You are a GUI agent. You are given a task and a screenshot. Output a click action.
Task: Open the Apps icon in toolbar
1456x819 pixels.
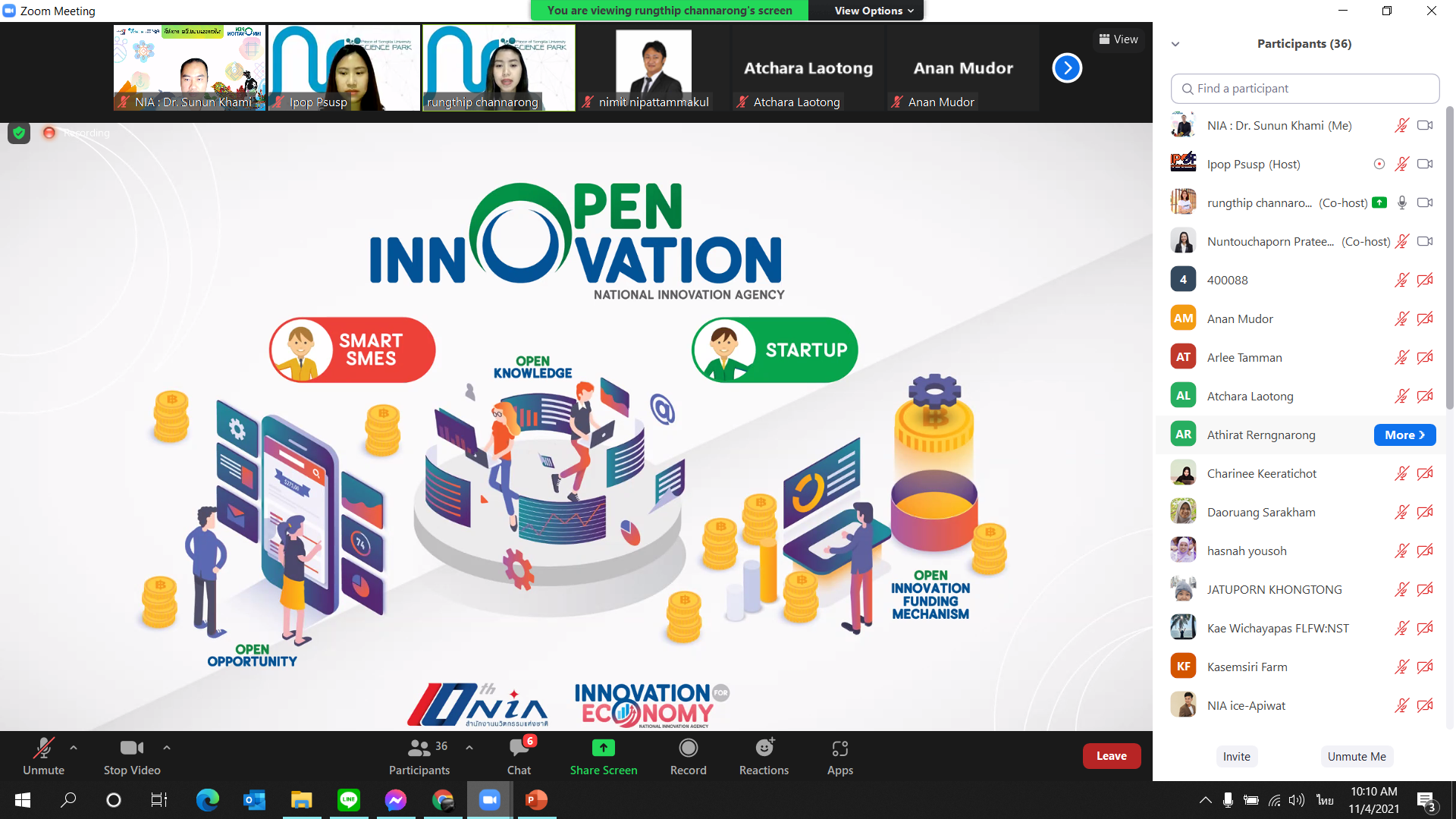839,748
